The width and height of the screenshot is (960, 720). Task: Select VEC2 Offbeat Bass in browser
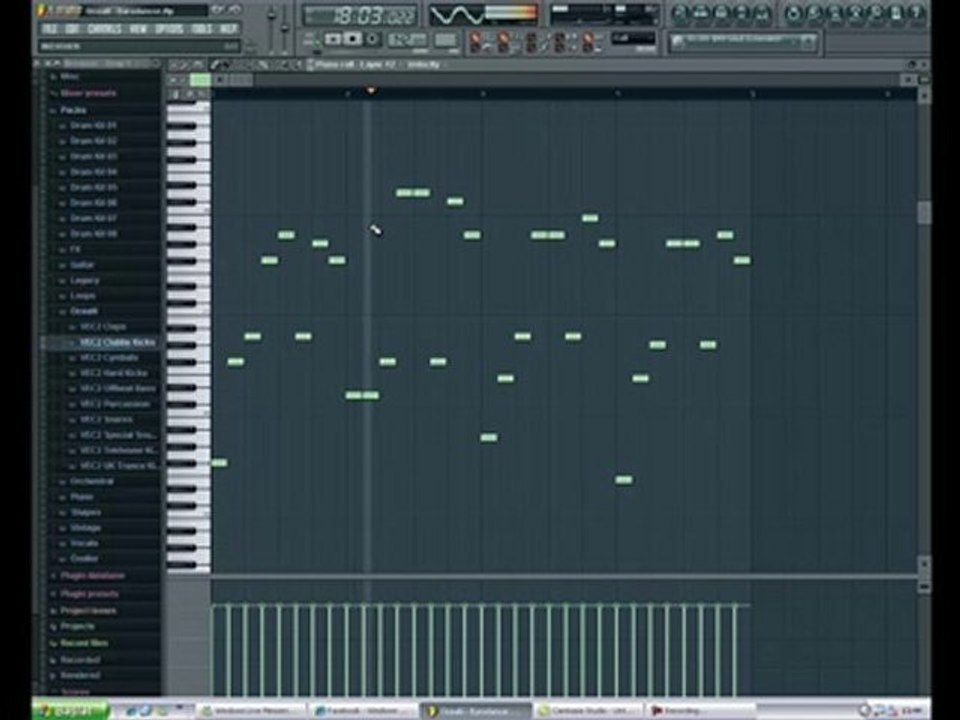(x=117, y=388)
